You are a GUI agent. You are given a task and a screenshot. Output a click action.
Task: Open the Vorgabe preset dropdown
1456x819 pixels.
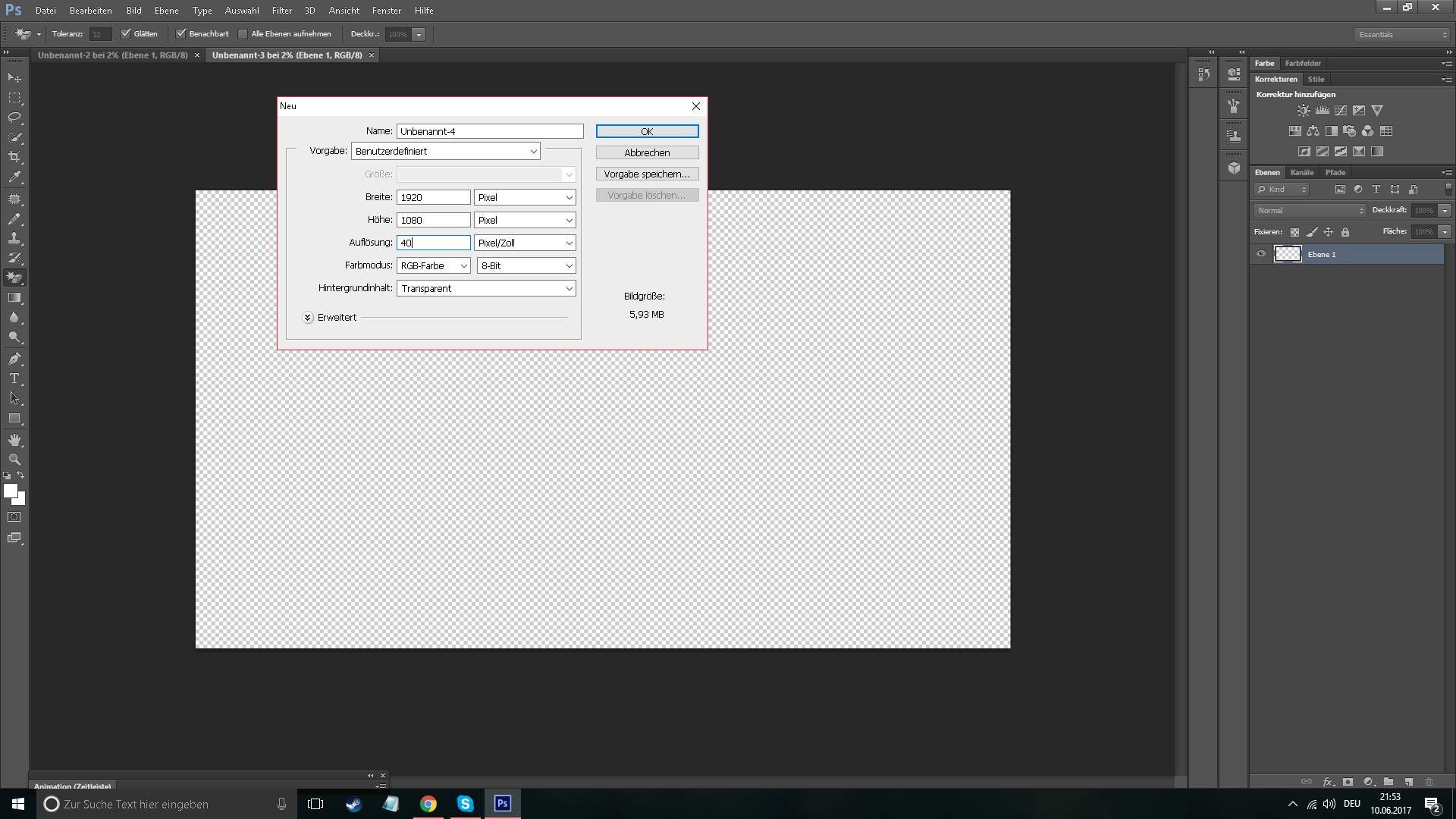446,152
